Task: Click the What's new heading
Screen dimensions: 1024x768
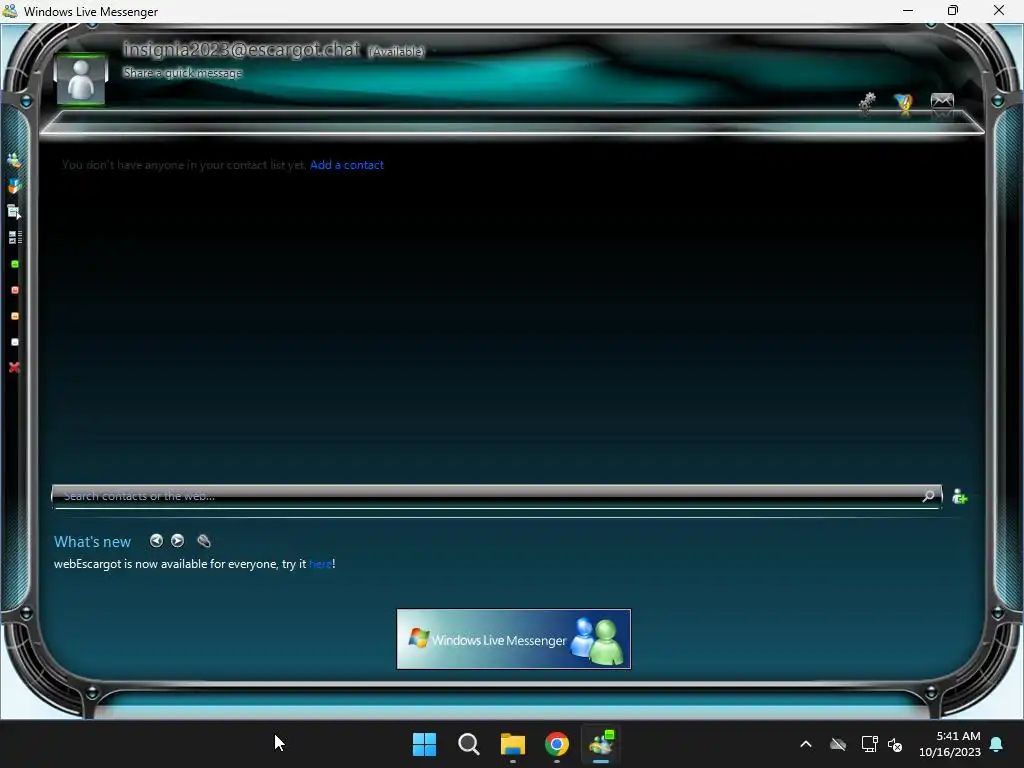Action: (92, 541)
